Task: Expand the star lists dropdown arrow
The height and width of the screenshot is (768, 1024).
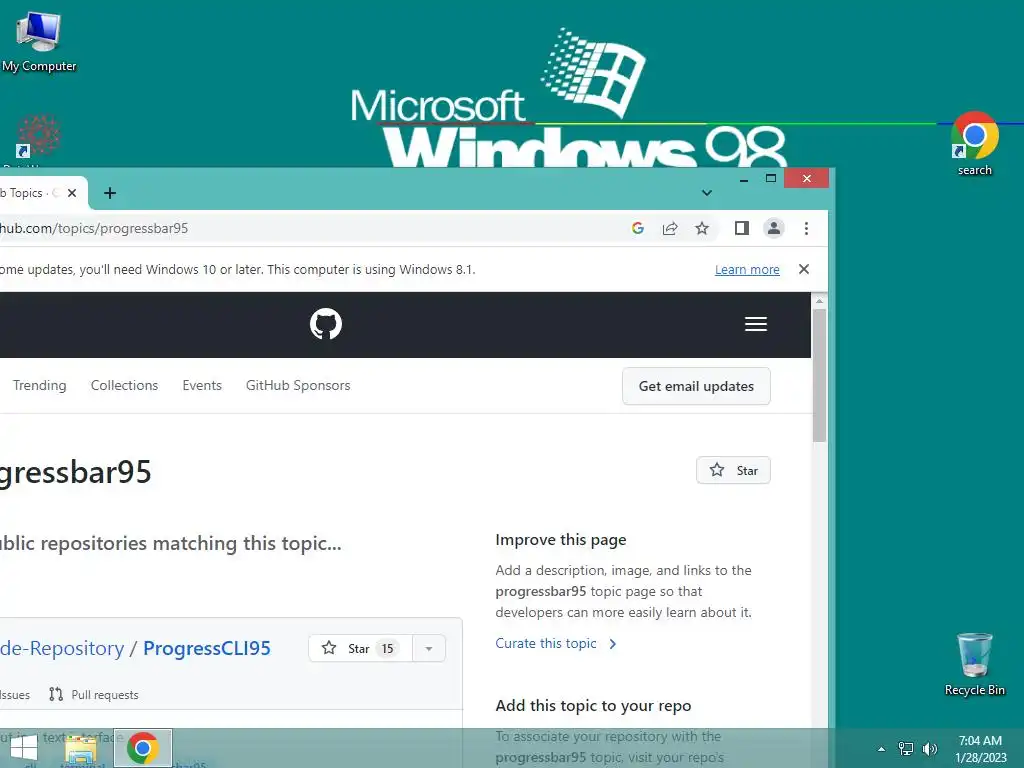Action: 429,648
